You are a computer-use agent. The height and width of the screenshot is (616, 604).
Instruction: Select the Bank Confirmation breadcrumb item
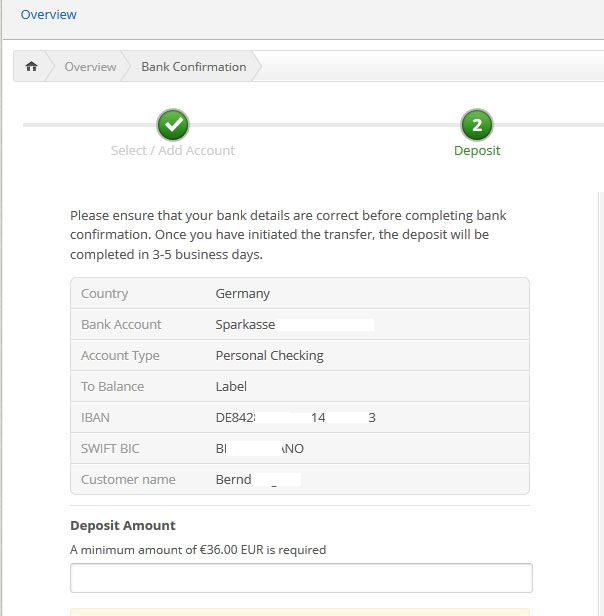(193, 67)
